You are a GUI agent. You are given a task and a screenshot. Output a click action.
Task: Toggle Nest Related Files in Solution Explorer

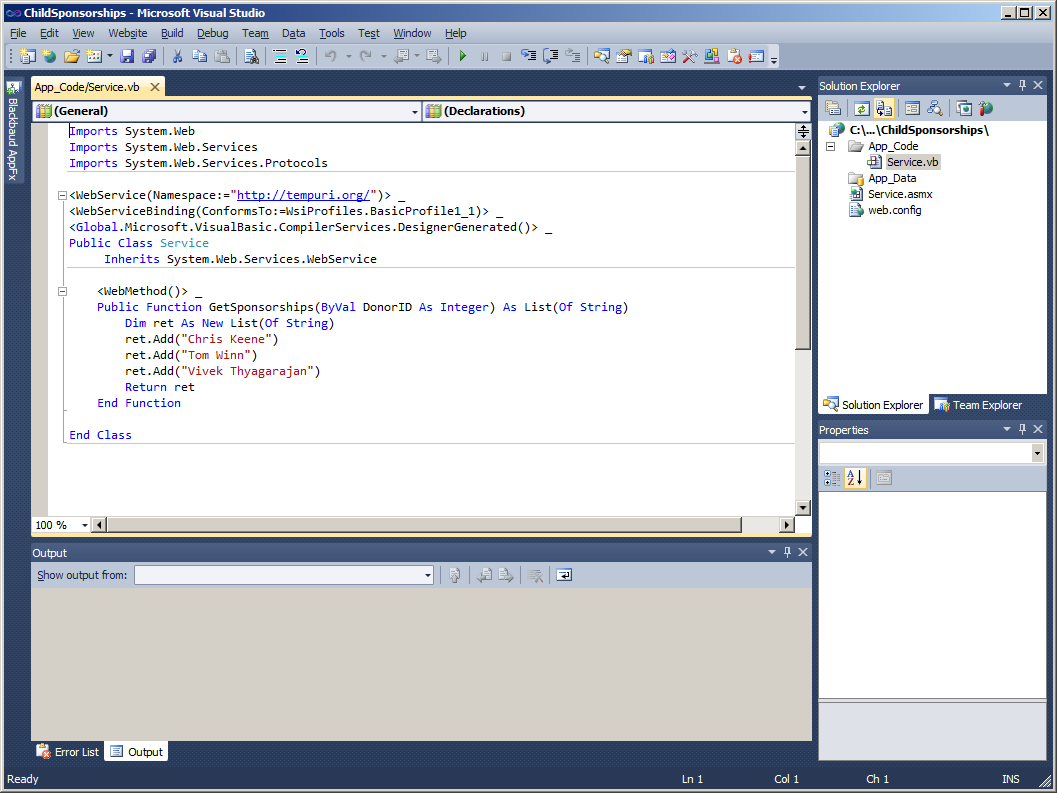[x=884, y=109]
